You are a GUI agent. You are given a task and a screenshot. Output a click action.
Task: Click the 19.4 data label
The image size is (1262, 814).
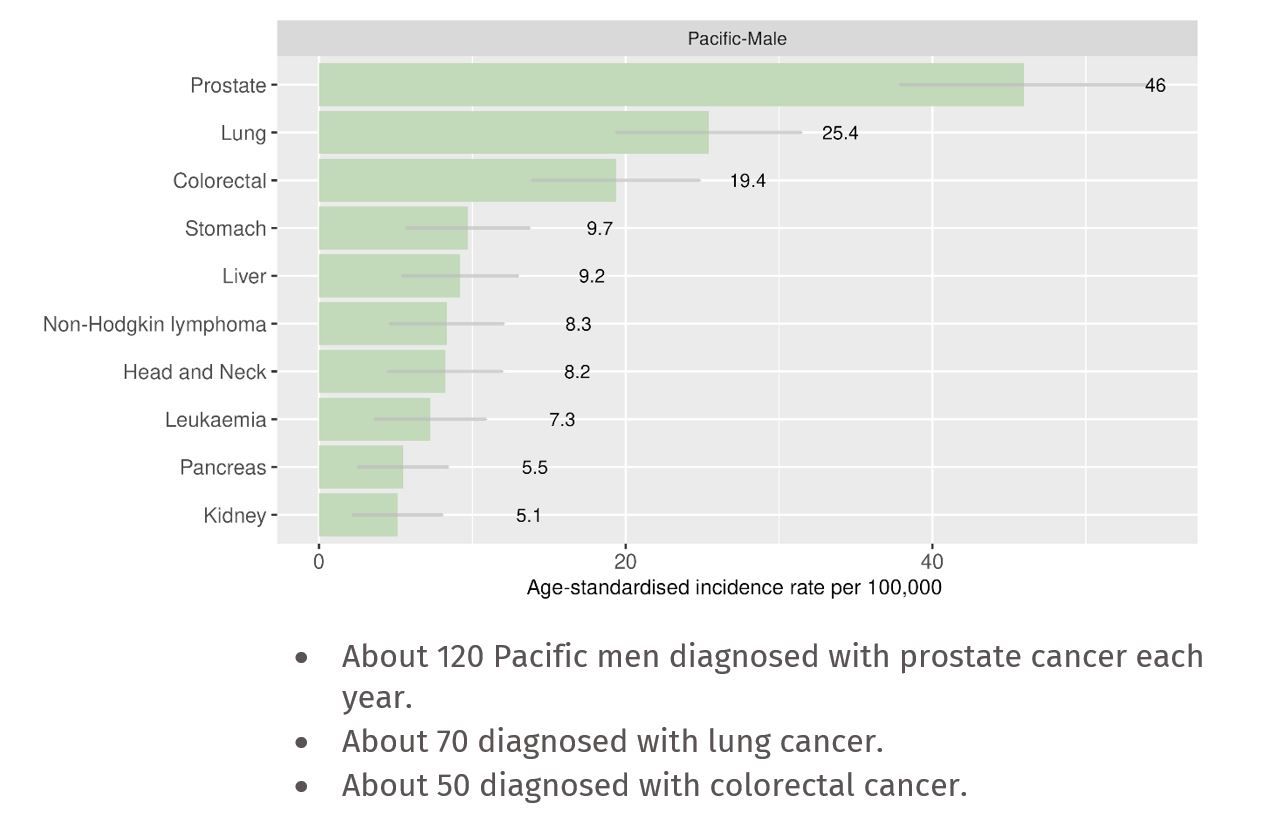(x=748, y=181)
